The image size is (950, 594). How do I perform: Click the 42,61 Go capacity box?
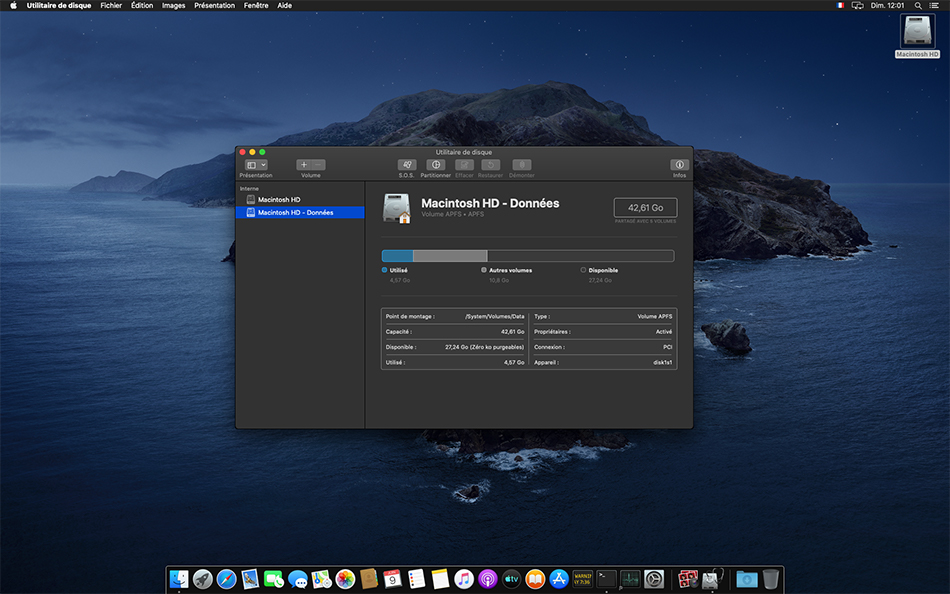coord(645,207)
